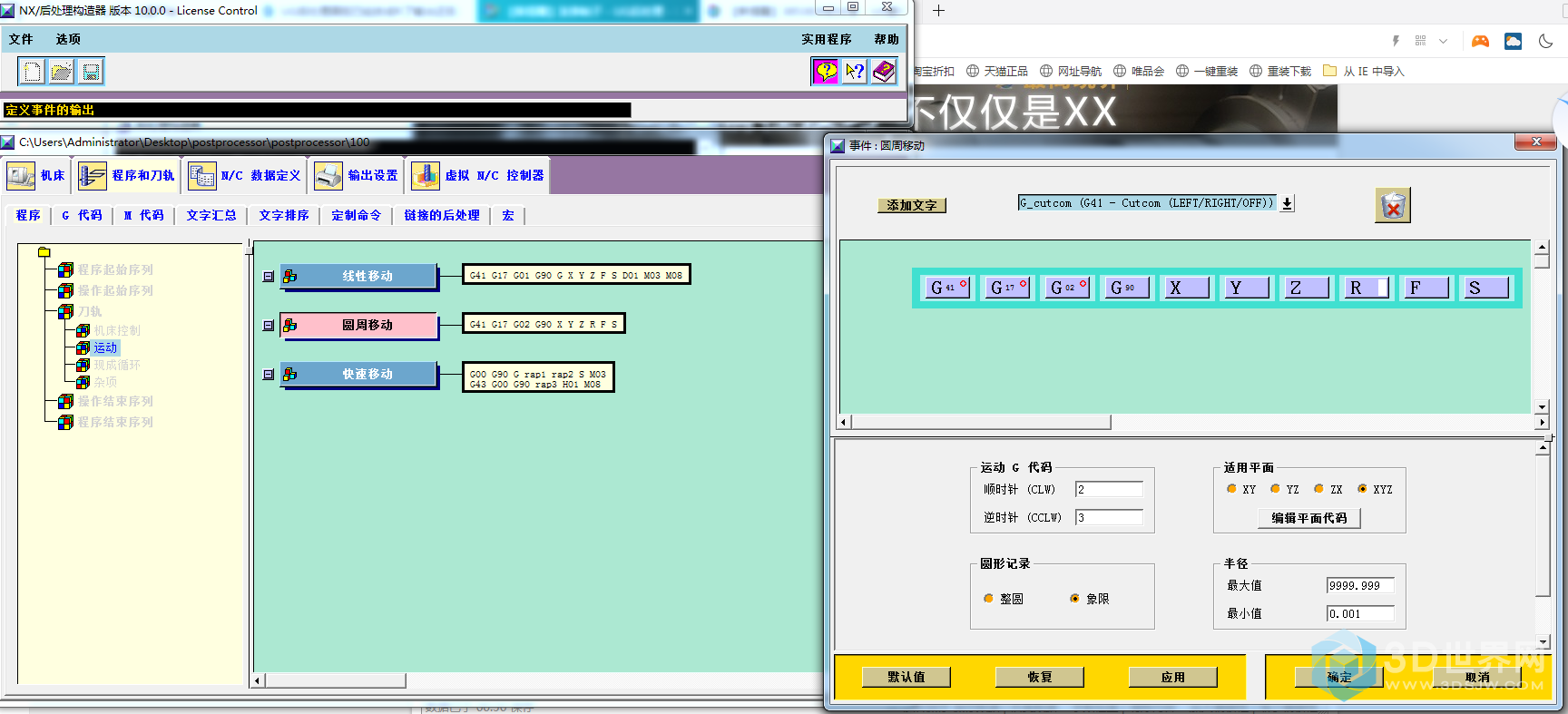Viewport: 1568px width, 714px height.
Task: Click the 程序起始序列 cube icon
Action: click(x=65, y=269)
